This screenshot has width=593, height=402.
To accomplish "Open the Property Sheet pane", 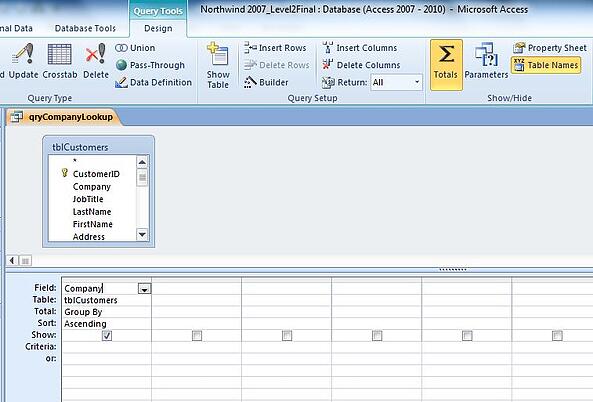I will [x=550, y=48].
